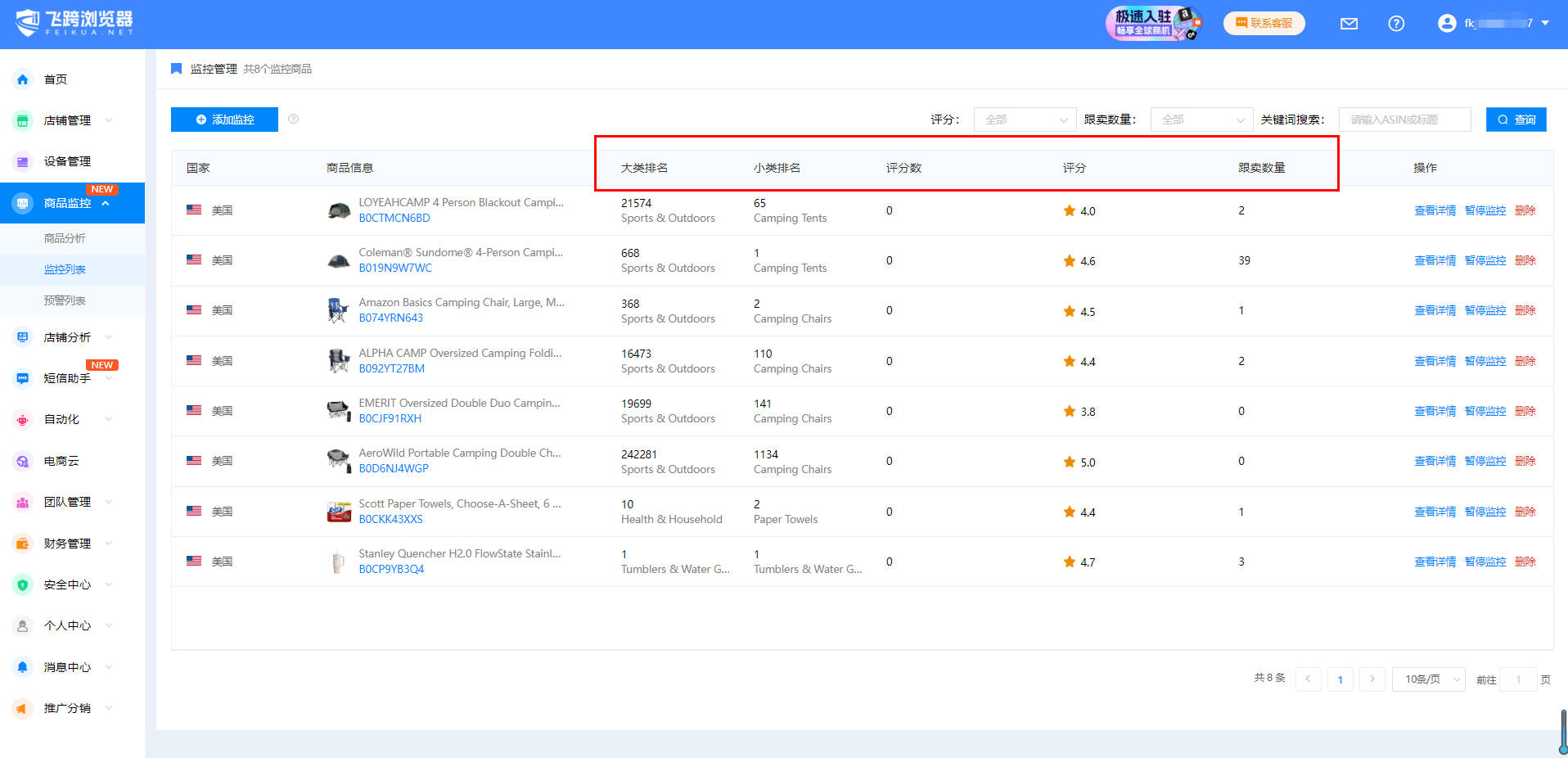Click the 财务管理 sidebar icon
The image size is (1568, 758).
(23, 544)
